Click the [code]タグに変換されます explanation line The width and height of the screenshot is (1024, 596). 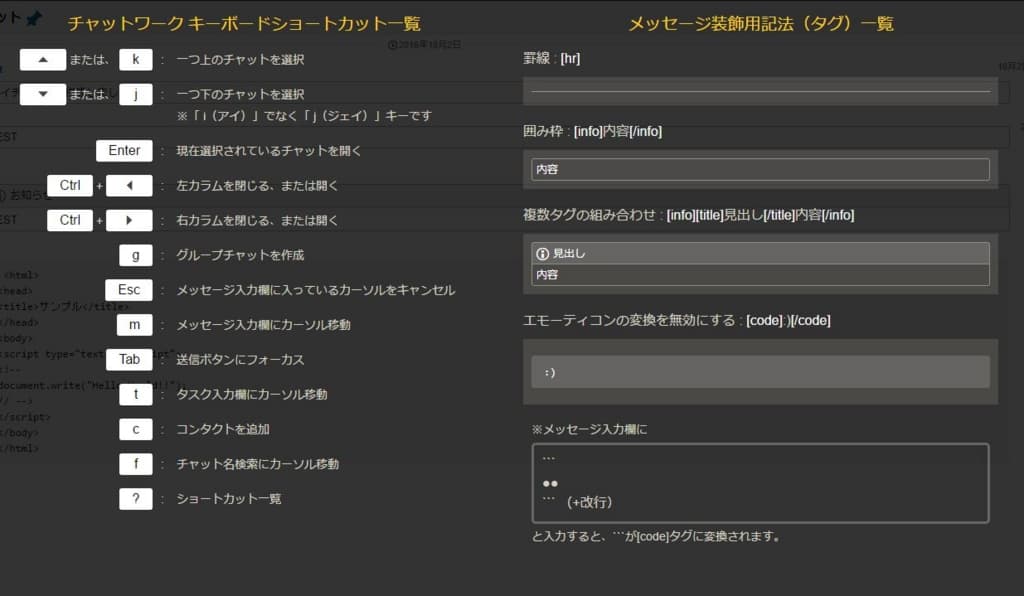tap(656, 537)
